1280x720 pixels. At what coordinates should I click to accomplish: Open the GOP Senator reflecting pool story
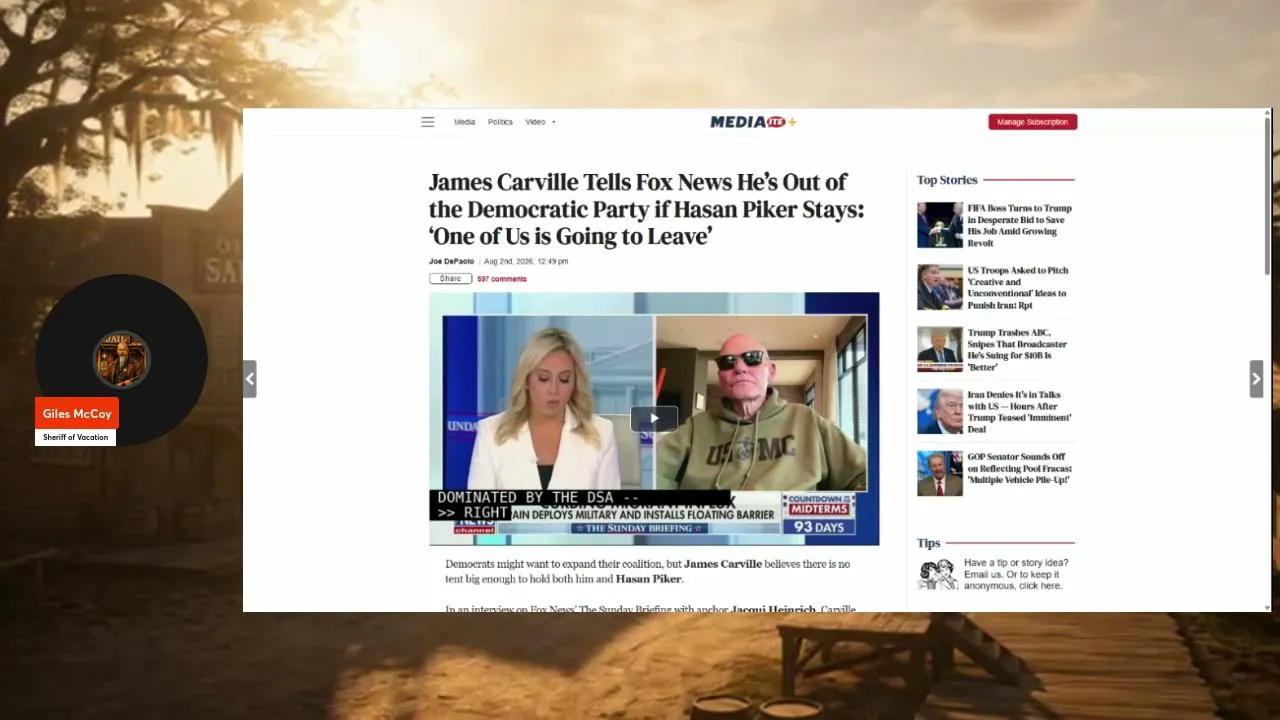coord(1019,468)
